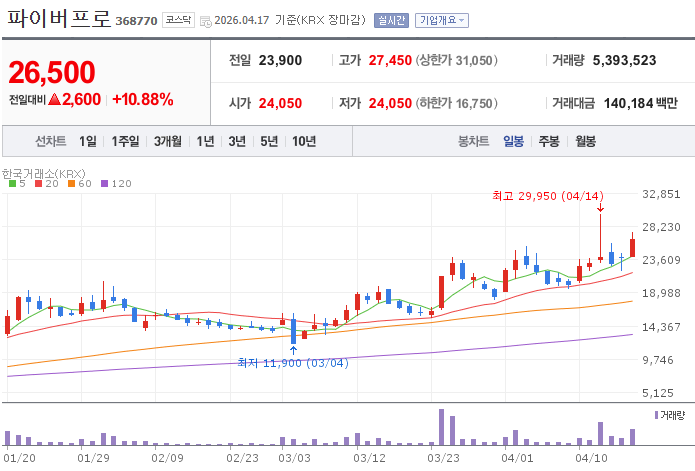
Task: Click the calendar clock icon beside the date
Action: (x=206, y=21)
